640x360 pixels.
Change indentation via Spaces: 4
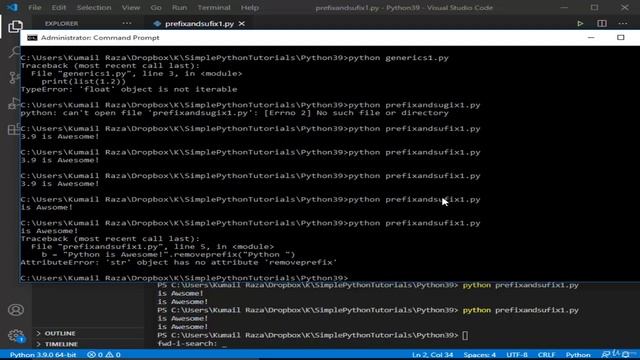point(480,355)
